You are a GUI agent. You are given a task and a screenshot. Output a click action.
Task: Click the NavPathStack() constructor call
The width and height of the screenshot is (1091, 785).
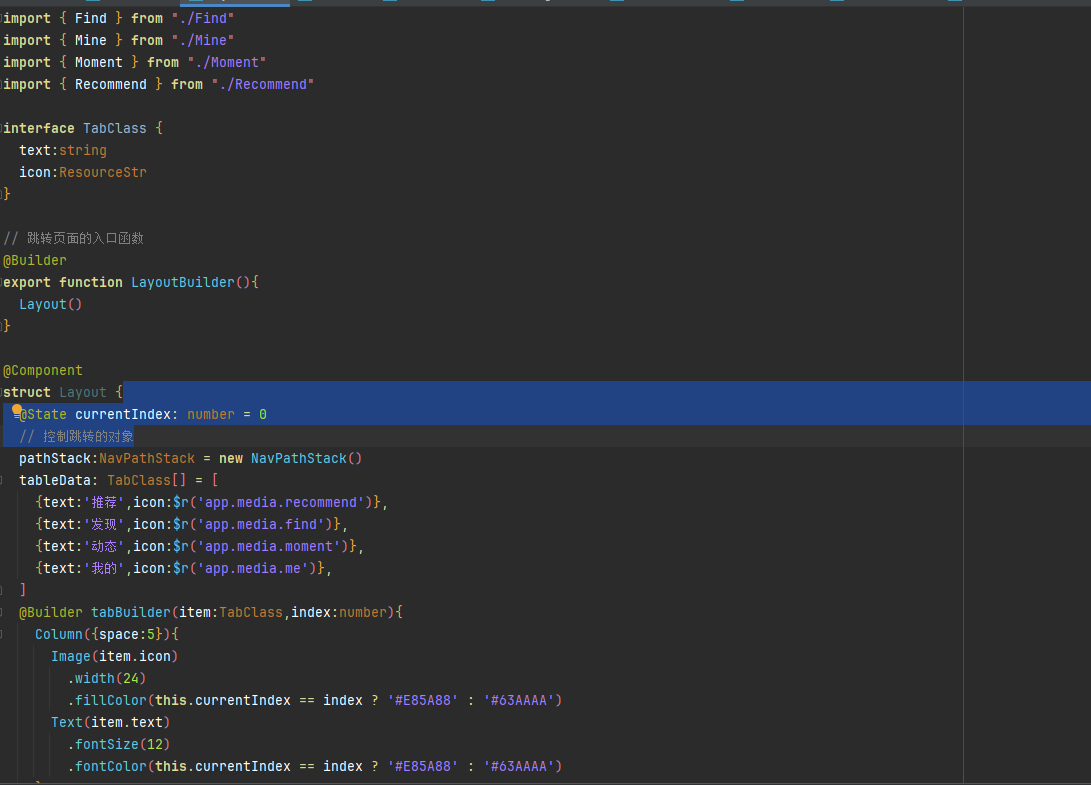[306, 459]
